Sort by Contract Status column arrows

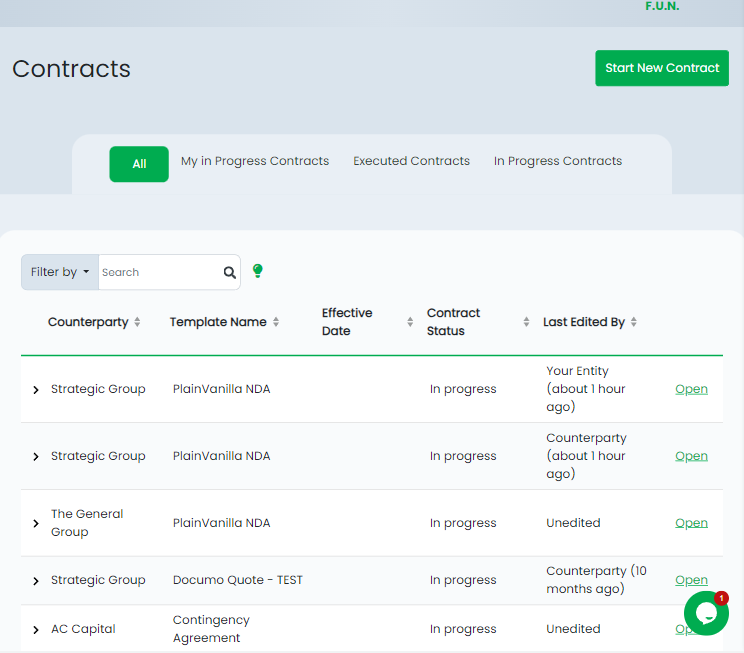(526, 322)
